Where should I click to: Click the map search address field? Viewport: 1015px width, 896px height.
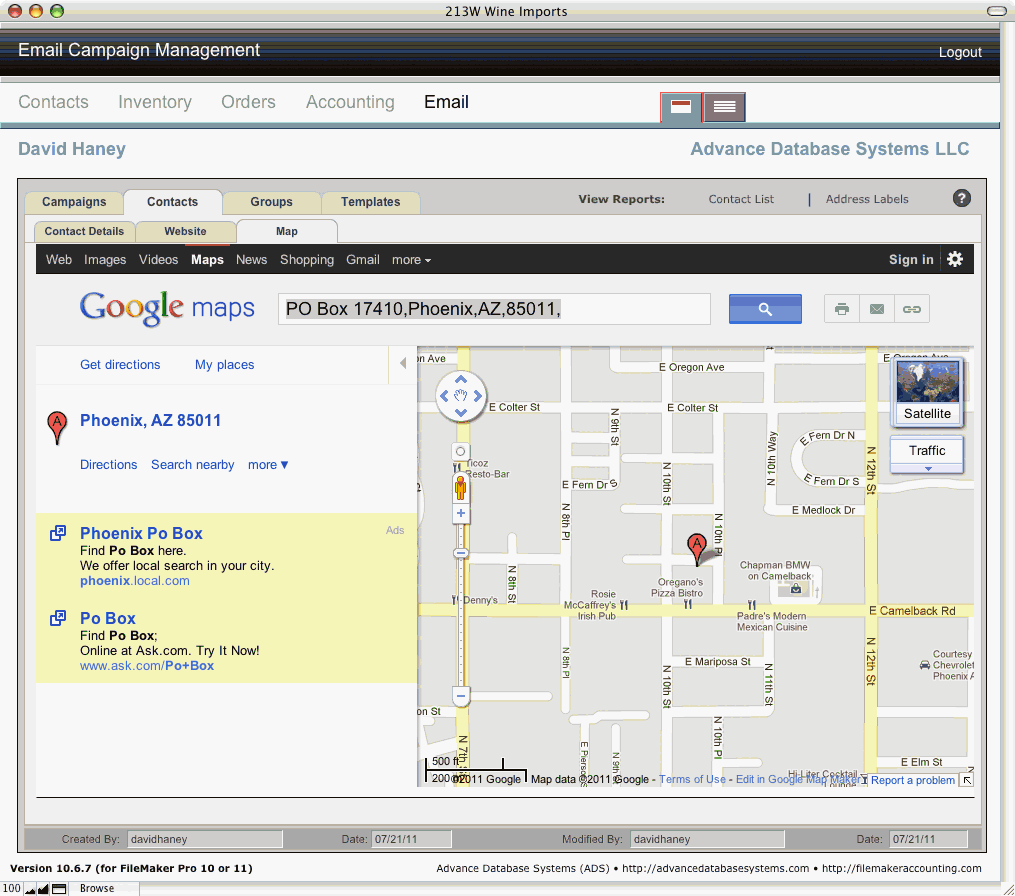[494, 309]
